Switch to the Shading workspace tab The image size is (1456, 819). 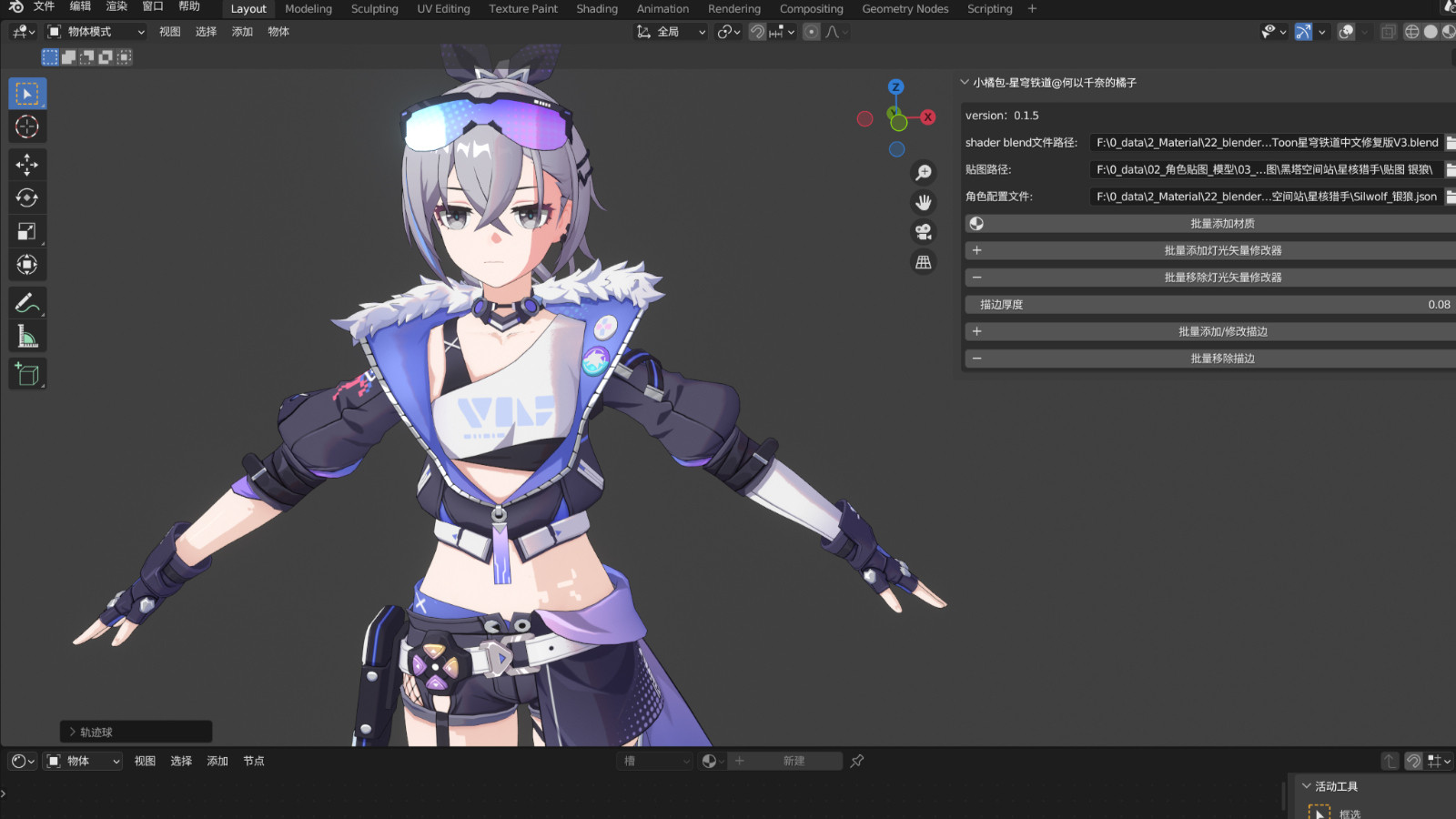596,9
